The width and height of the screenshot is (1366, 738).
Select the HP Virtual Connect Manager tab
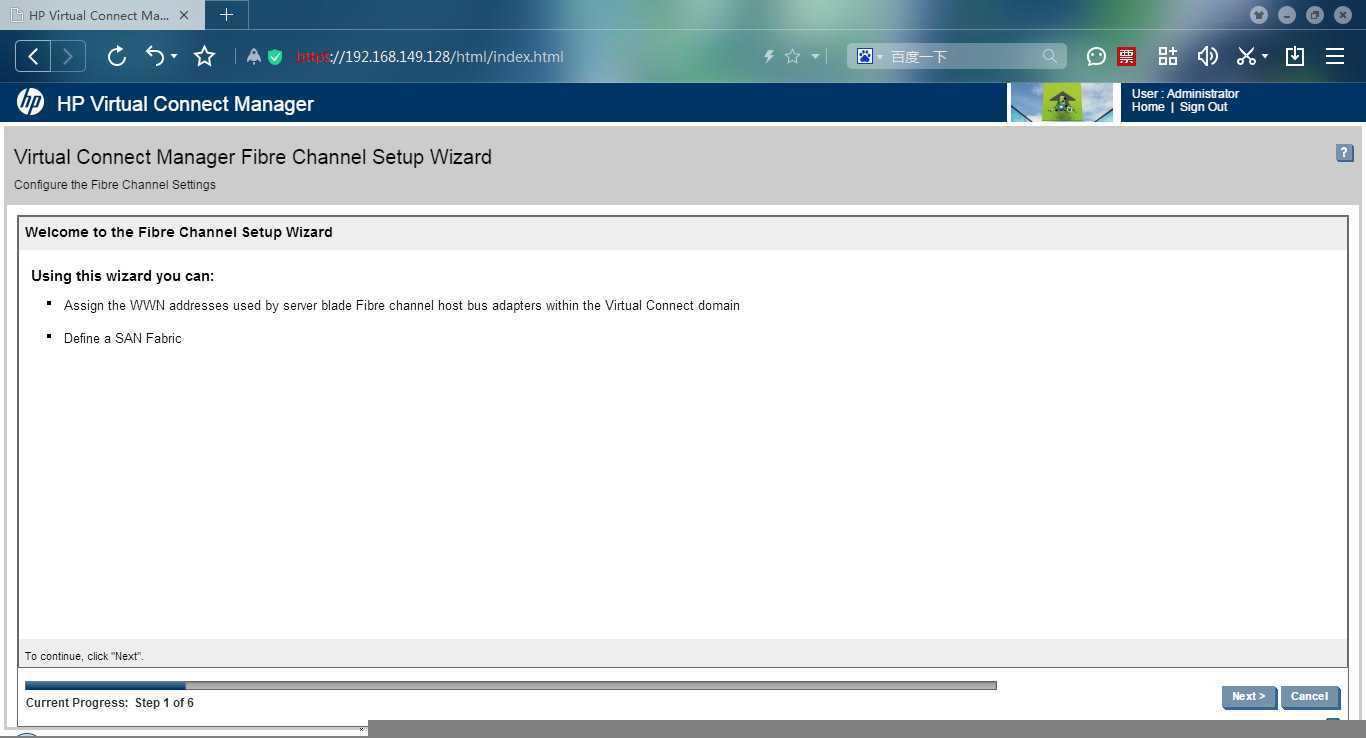(100, 15)
